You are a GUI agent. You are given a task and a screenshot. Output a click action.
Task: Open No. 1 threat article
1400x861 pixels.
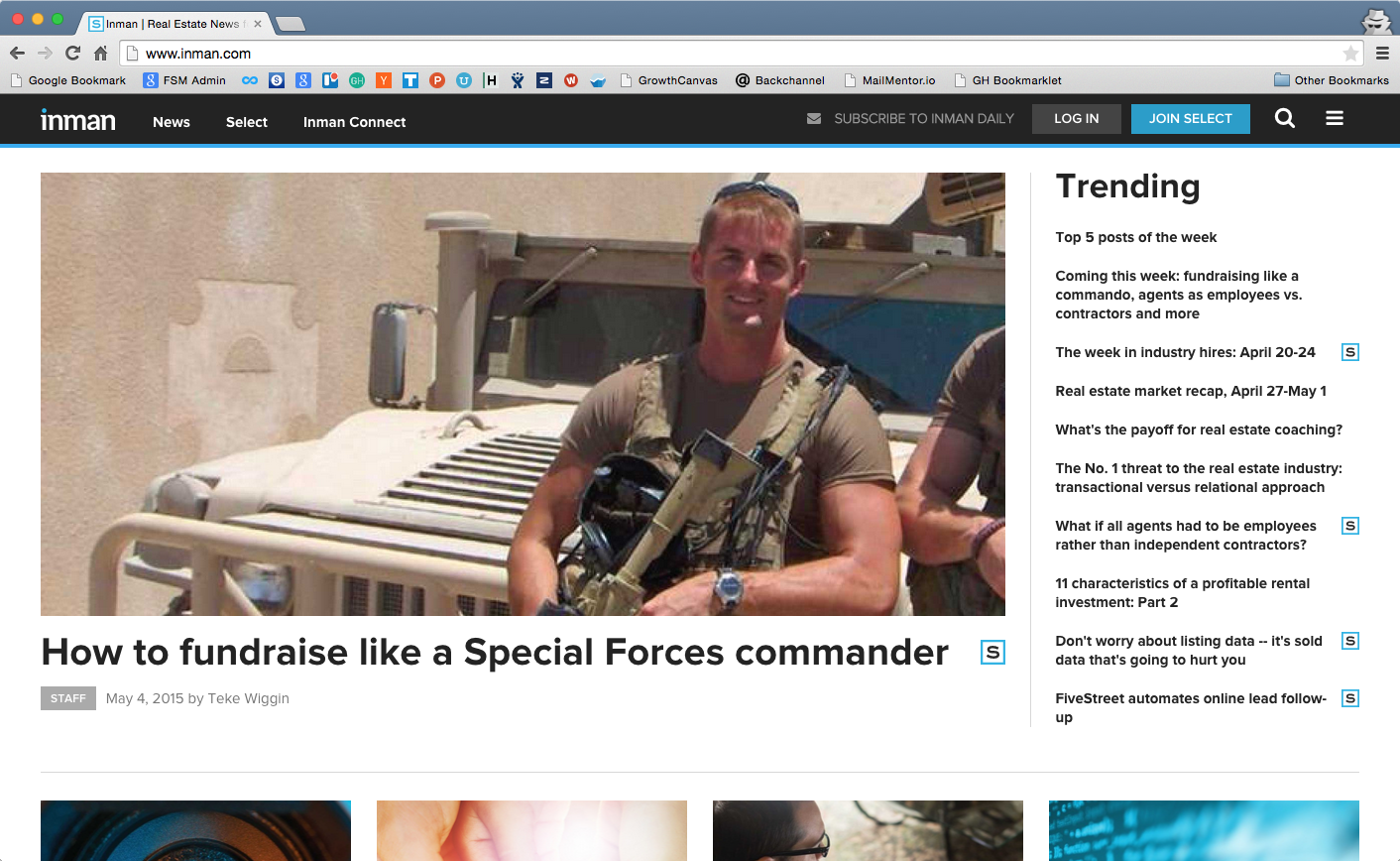point(1199,477)
